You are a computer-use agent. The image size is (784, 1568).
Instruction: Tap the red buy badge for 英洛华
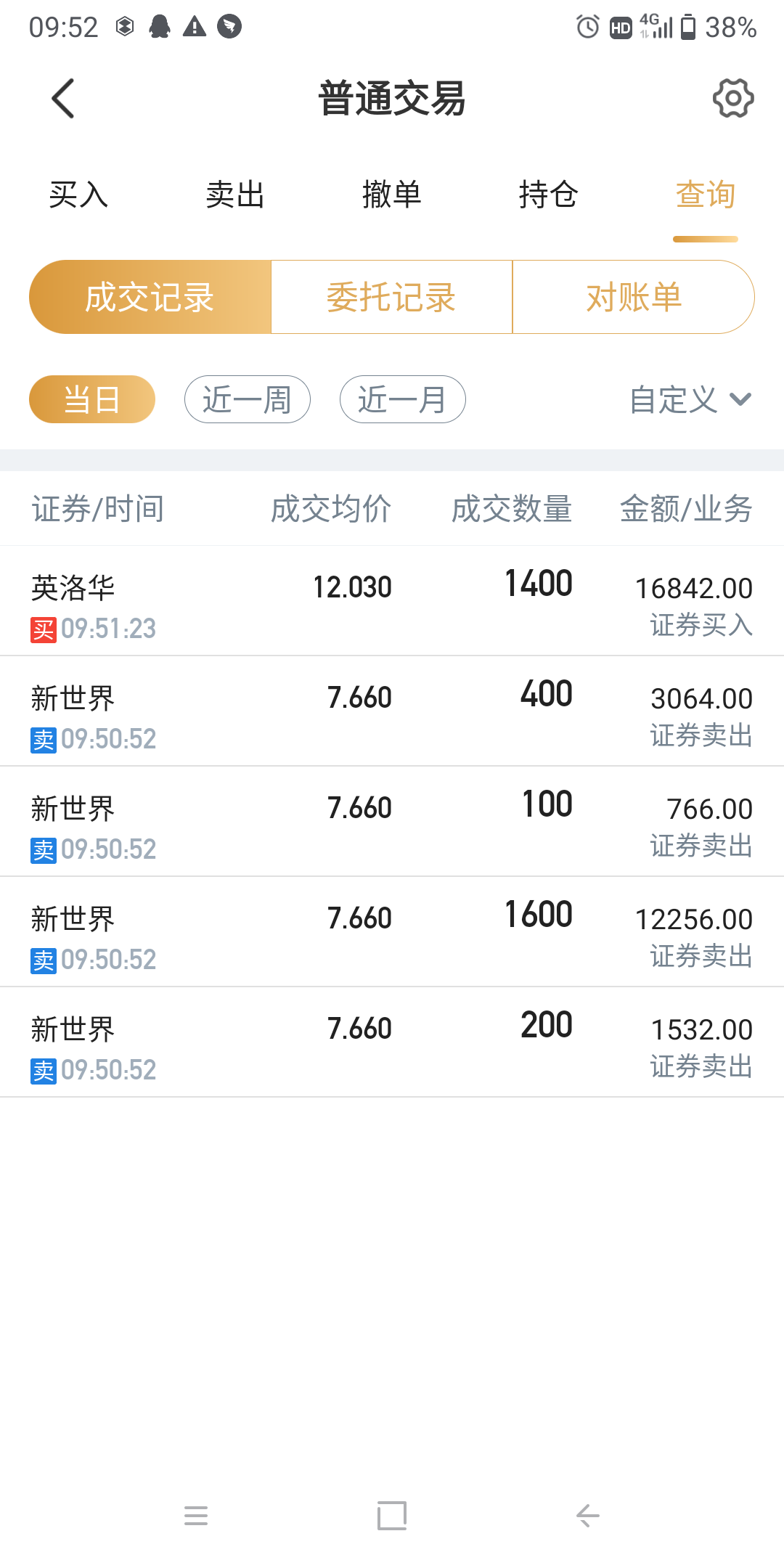[x=44, y=629]
